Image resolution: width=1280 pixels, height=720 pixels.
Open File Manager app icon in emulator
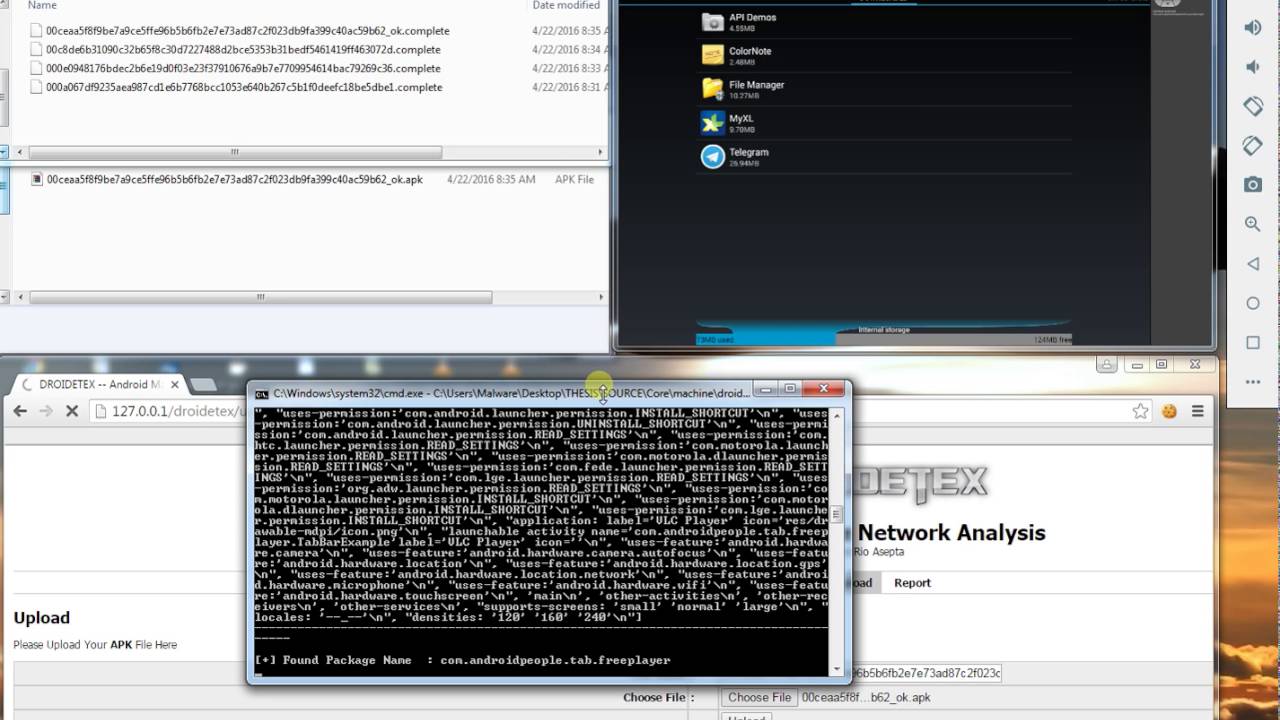click(712, 89)
